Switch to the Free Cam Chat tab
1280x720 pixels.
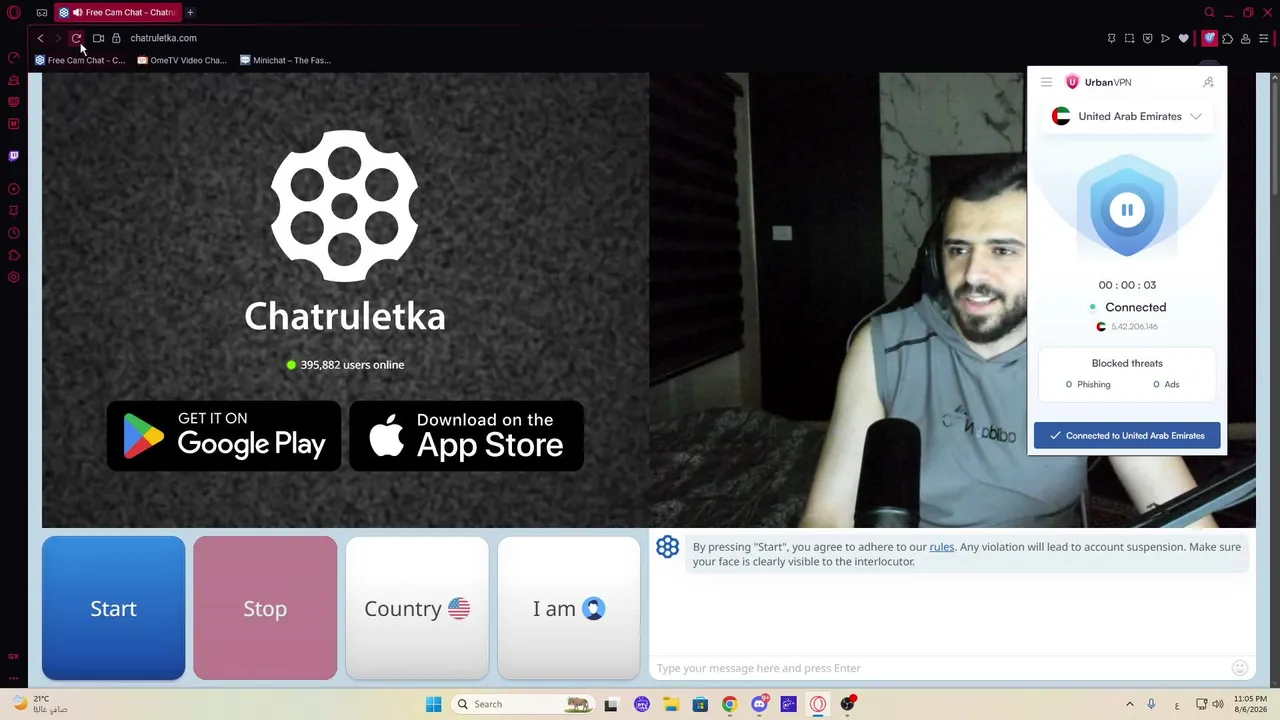click(118, 12)
